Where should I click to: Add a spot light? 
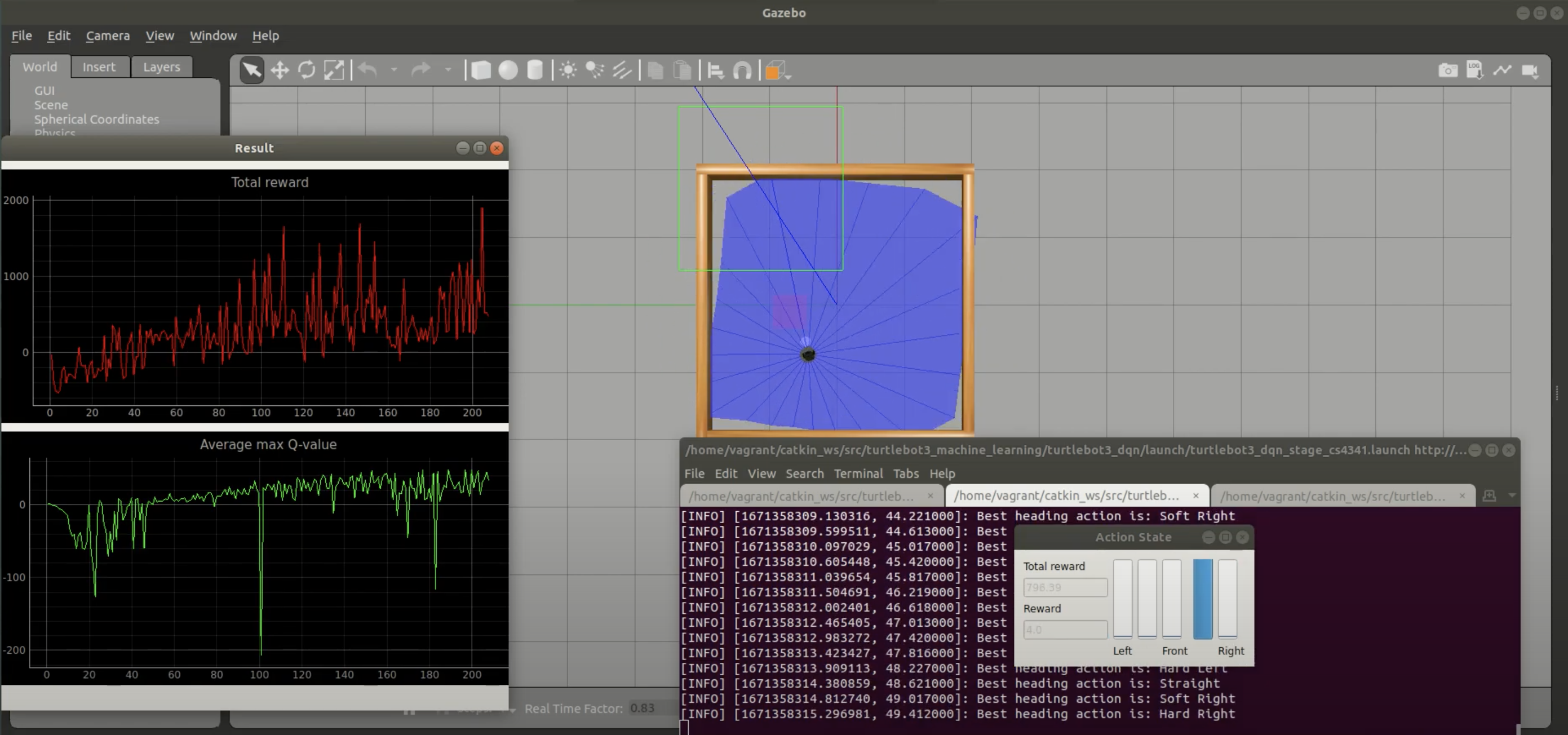pos(595,70)
